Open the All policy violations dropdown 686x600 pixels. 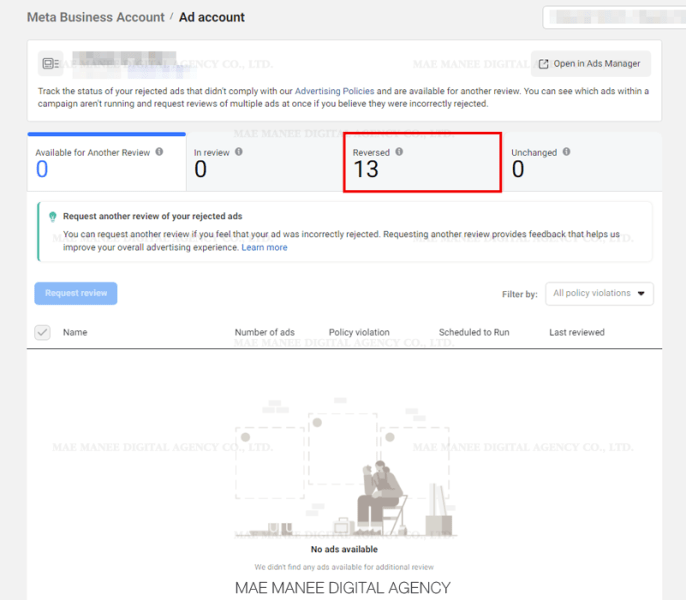(x=600, y=293)
